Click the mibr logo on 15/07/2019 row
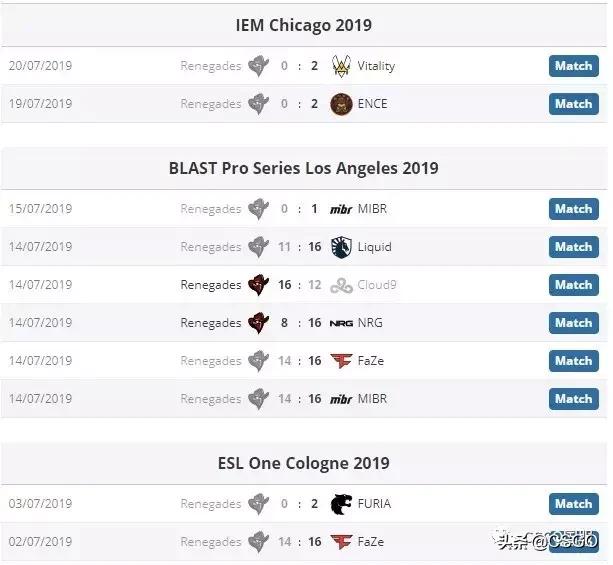The height and width of the screenshot is (565, 613). point(341,209)
